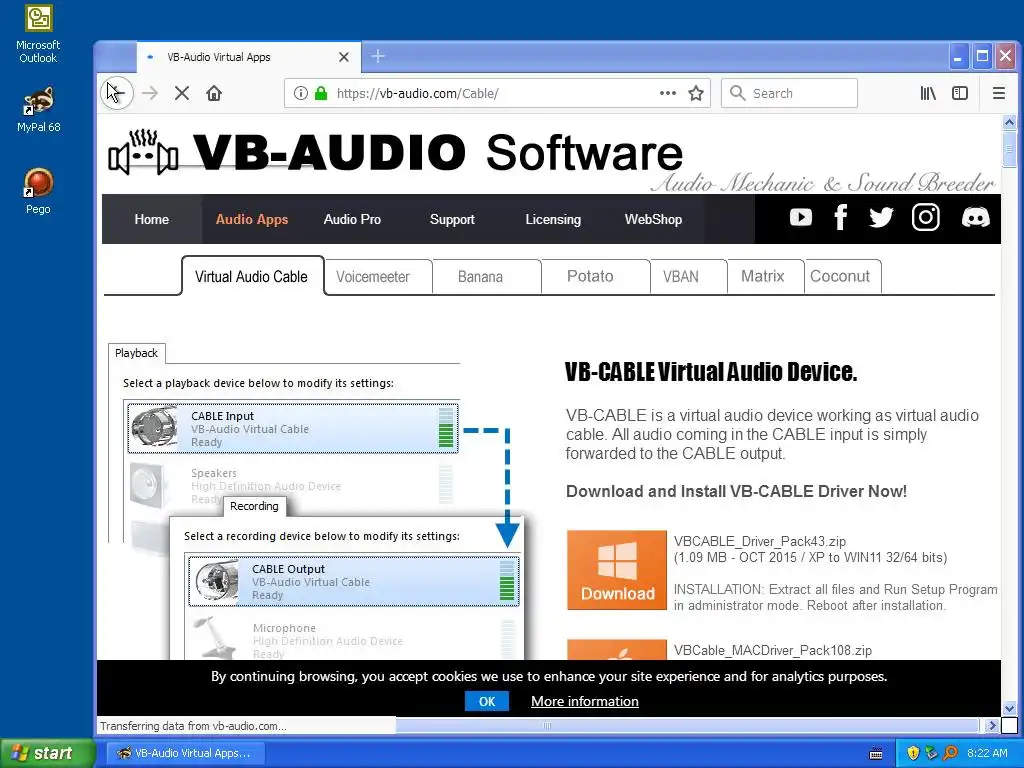The width and height of the screenshot is (1024, 768).
Task: Go to the Home navigation item
Action: [152, 219]
